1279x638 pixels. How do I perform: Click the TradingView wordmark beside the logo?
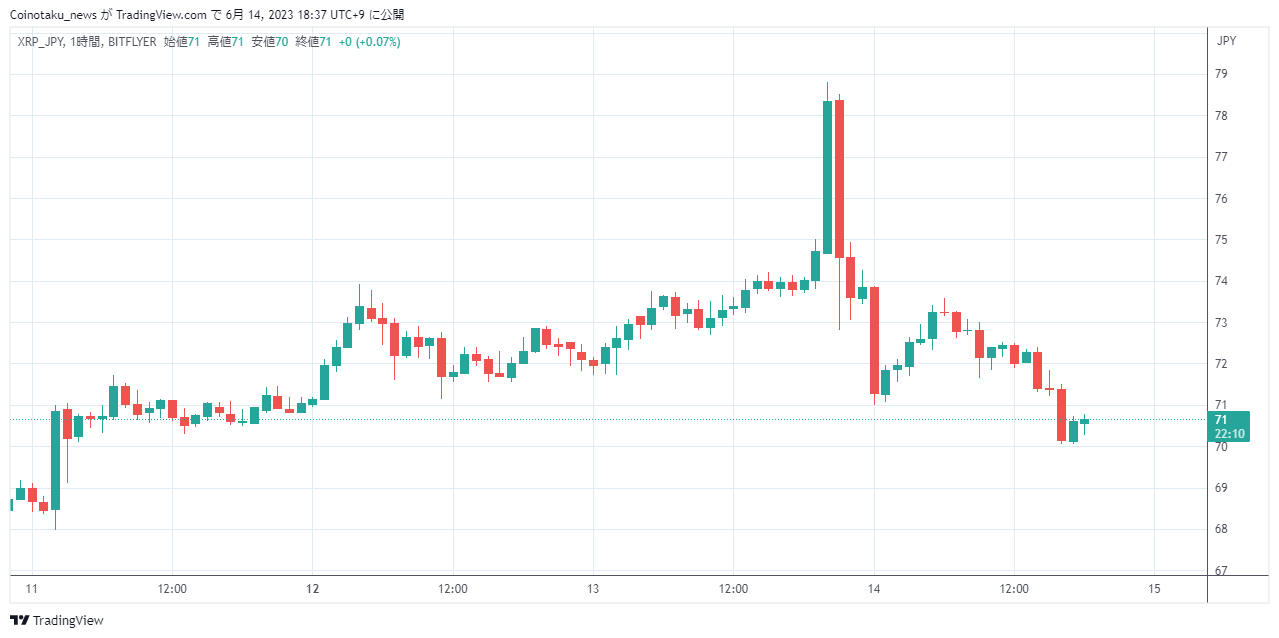pyautogui.click(x=68, y=621)
